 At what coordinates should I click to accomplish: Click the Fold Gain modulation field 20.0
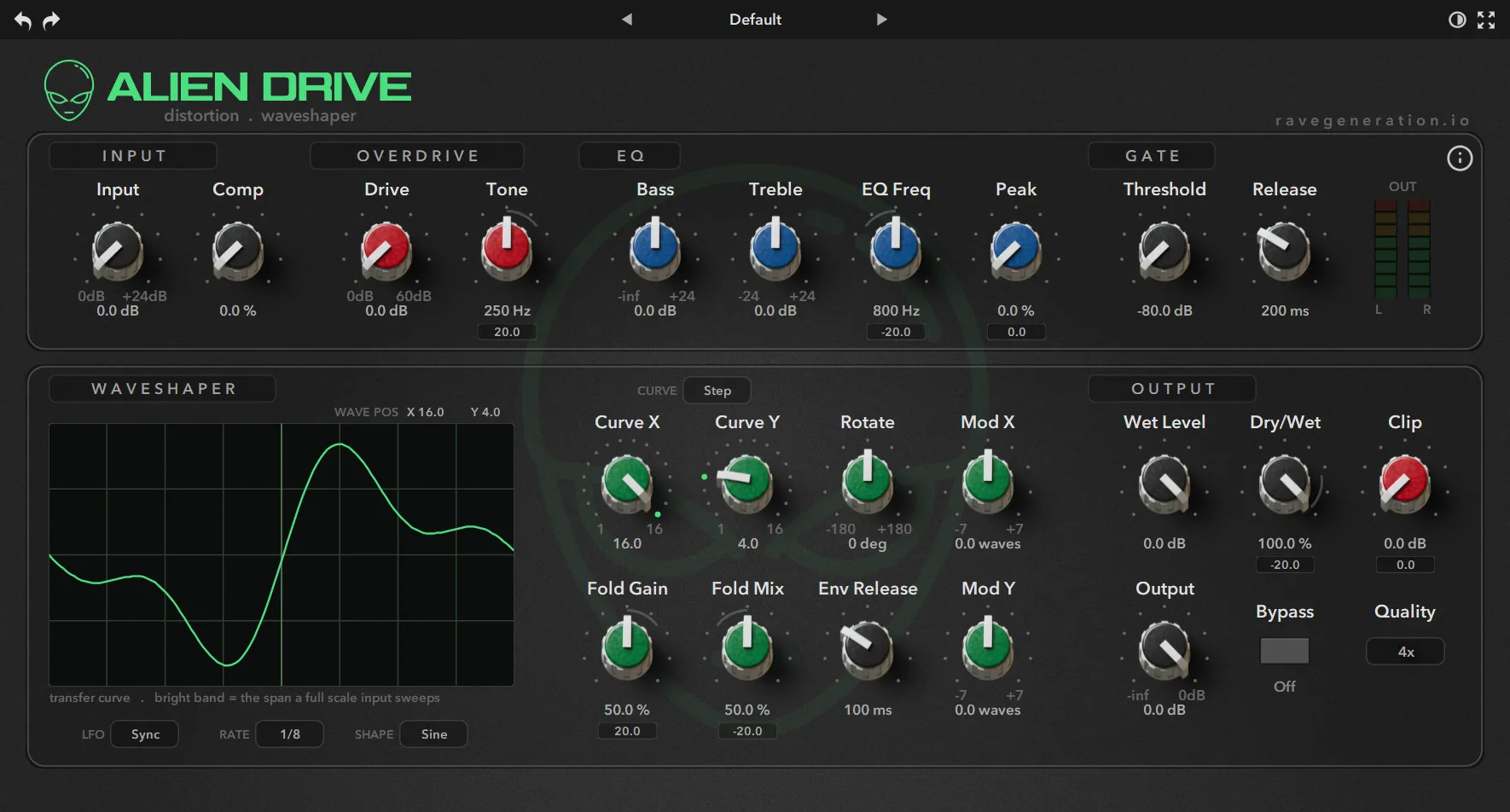coord(627,731)
